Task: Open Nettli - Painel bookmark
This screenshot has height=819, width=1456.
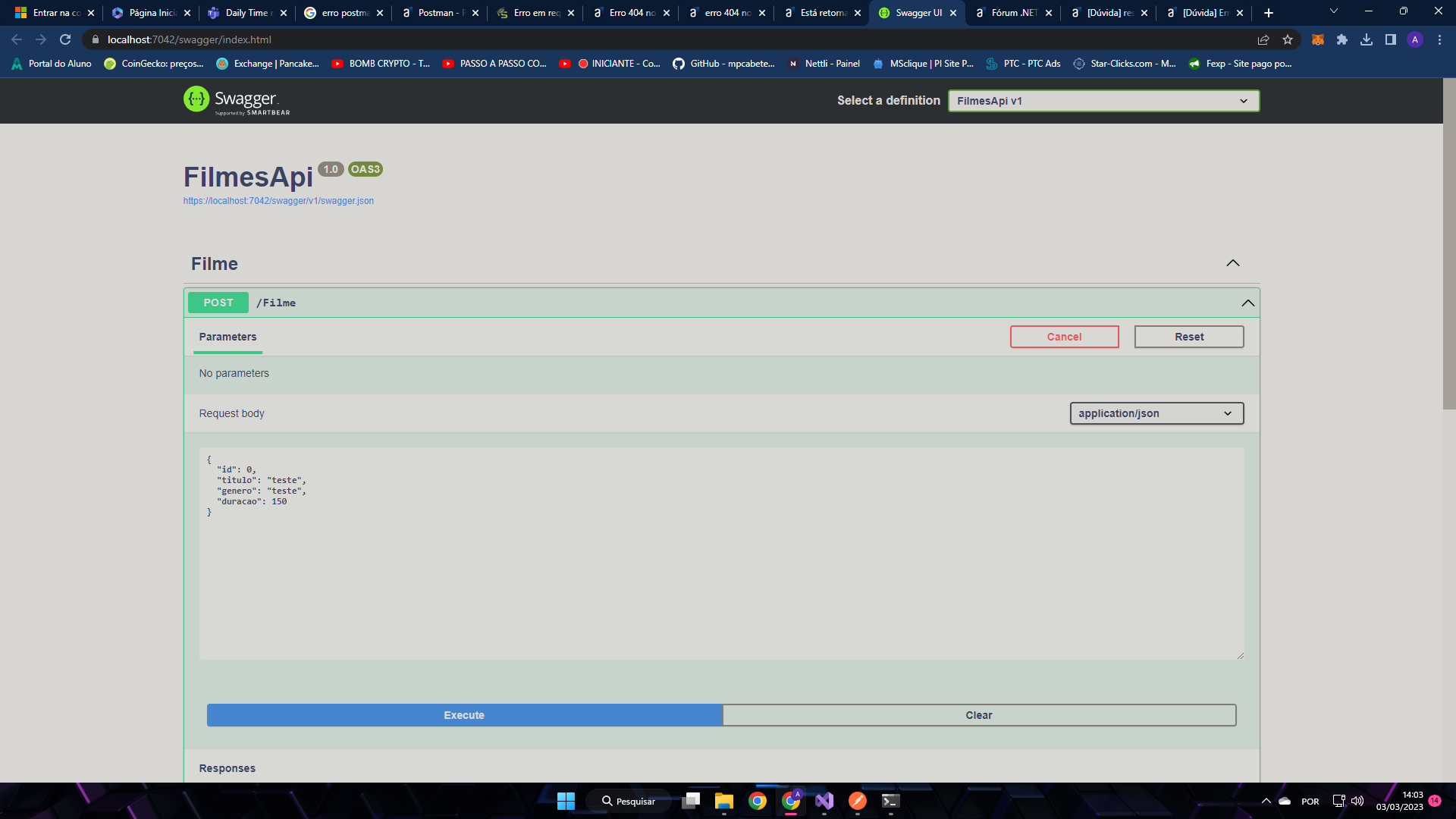Action: point(824,64)
